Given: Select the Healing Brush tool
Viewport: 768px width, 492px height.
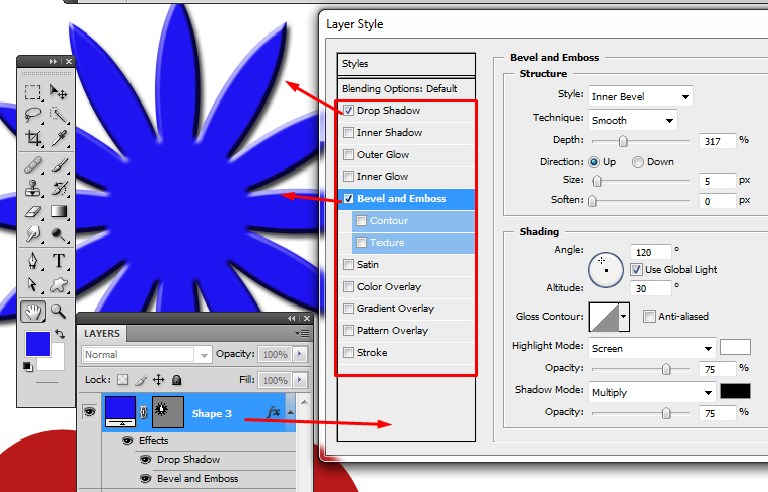Looking at the screenshot, I should [x=33, y=166].
